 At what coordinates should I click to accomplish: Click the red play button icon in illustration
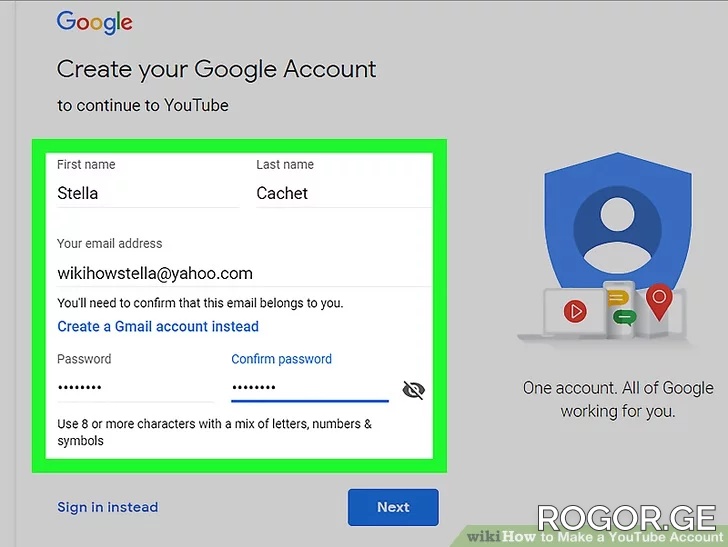click(x=575, y=311)
